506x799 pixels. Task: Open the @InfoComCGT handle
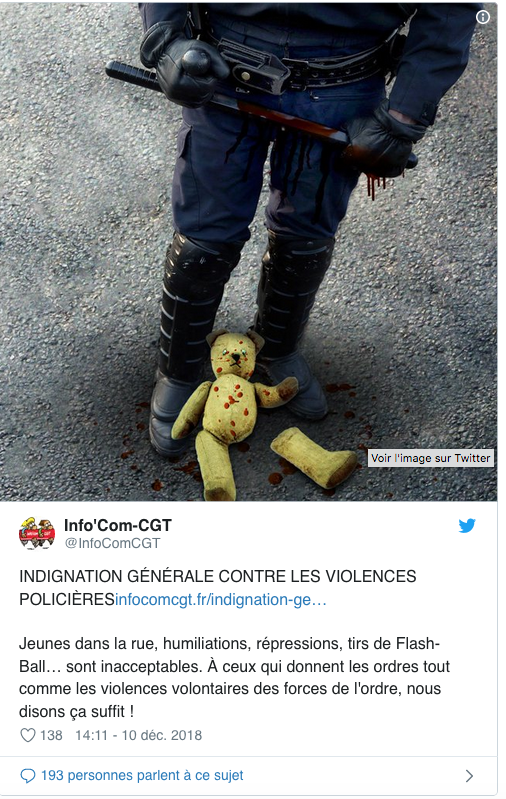pyautogui.click(x=112, y=544)
